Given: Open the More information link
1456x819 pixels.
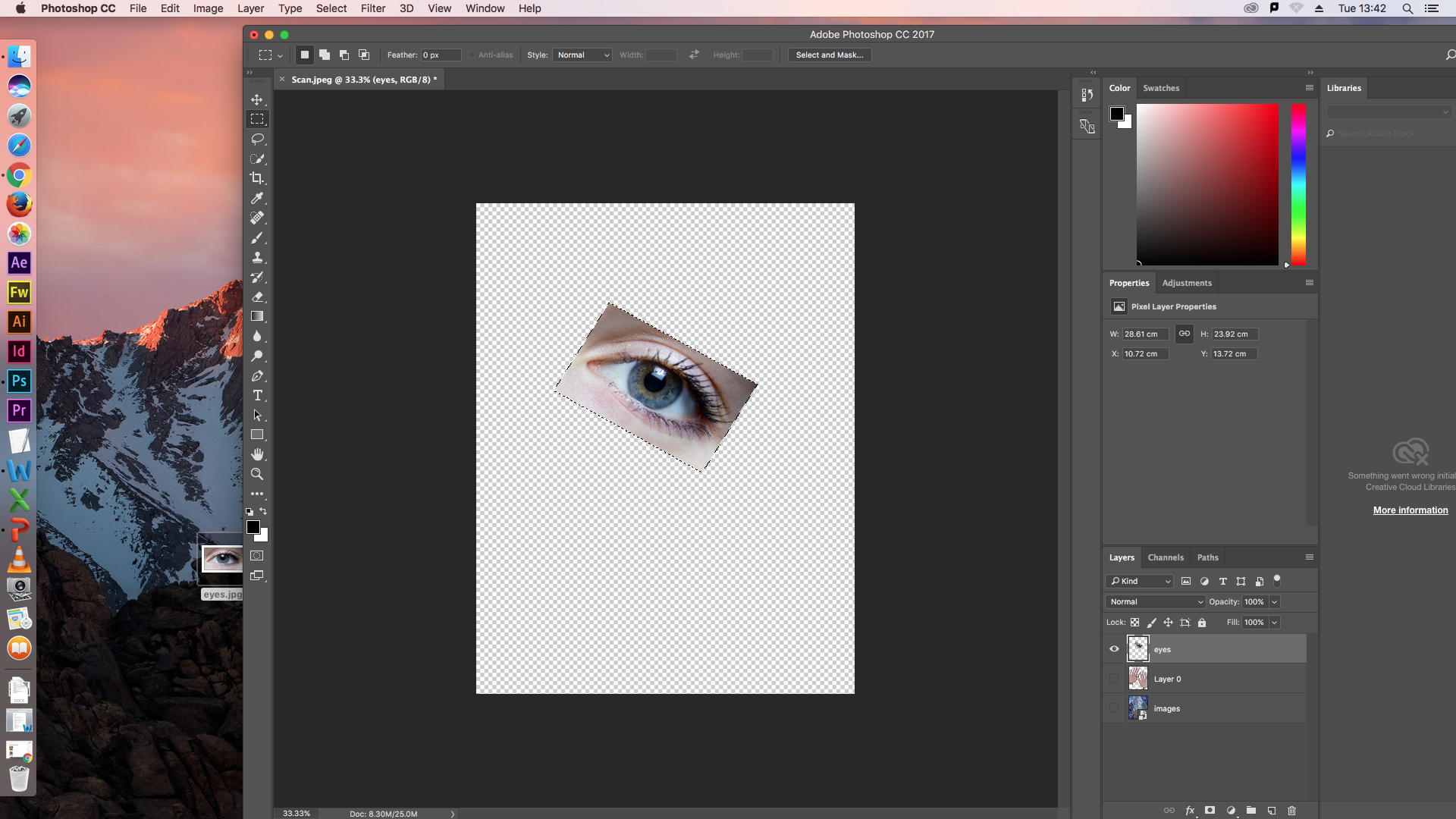Looking at the screenshot, I should pyautogui.click(x=1410, y=510).
